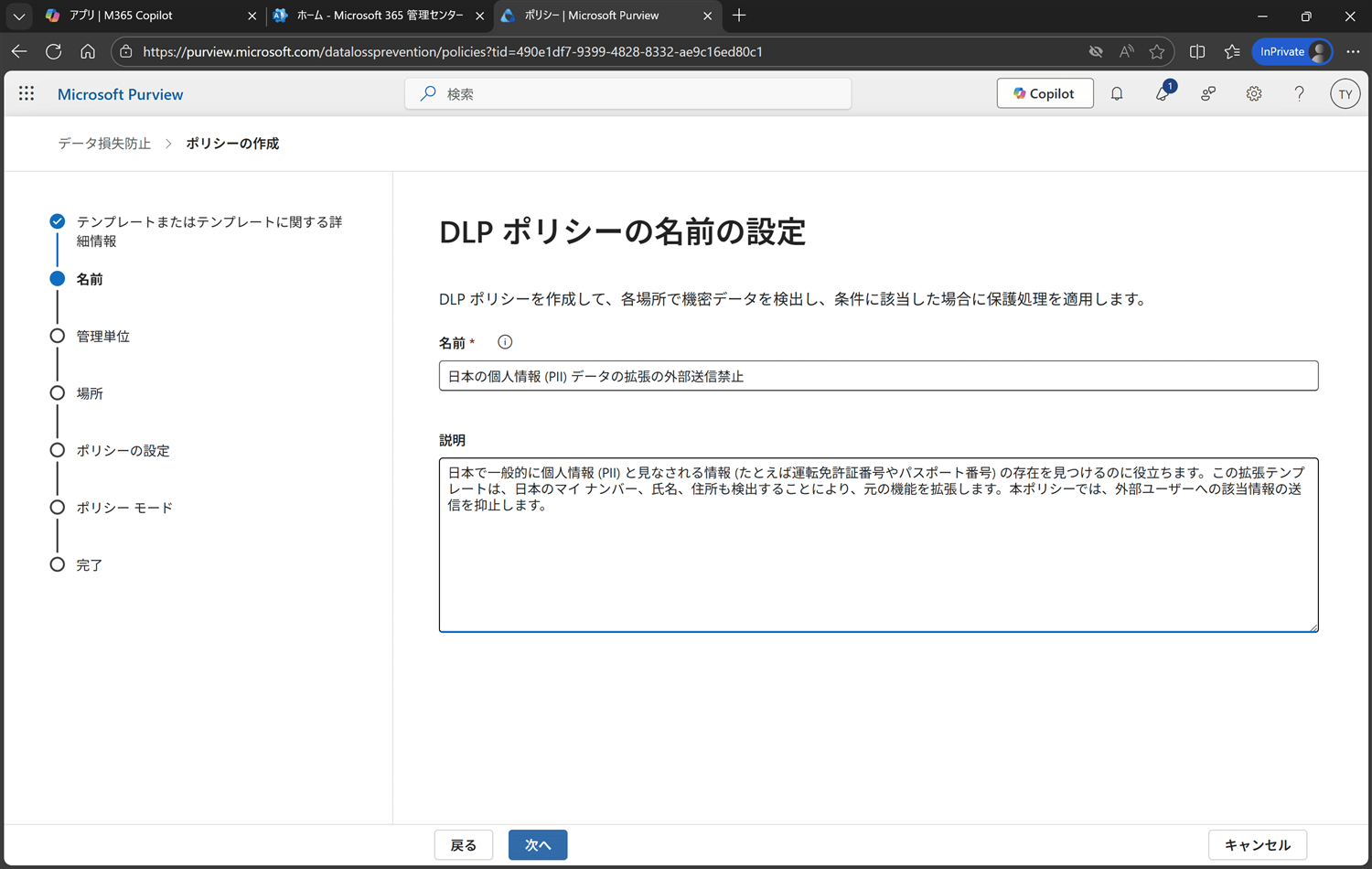This screenshot has width=1372, height=869.
Task: Click the Microsoft Purview title link
Action: [120, 94]
